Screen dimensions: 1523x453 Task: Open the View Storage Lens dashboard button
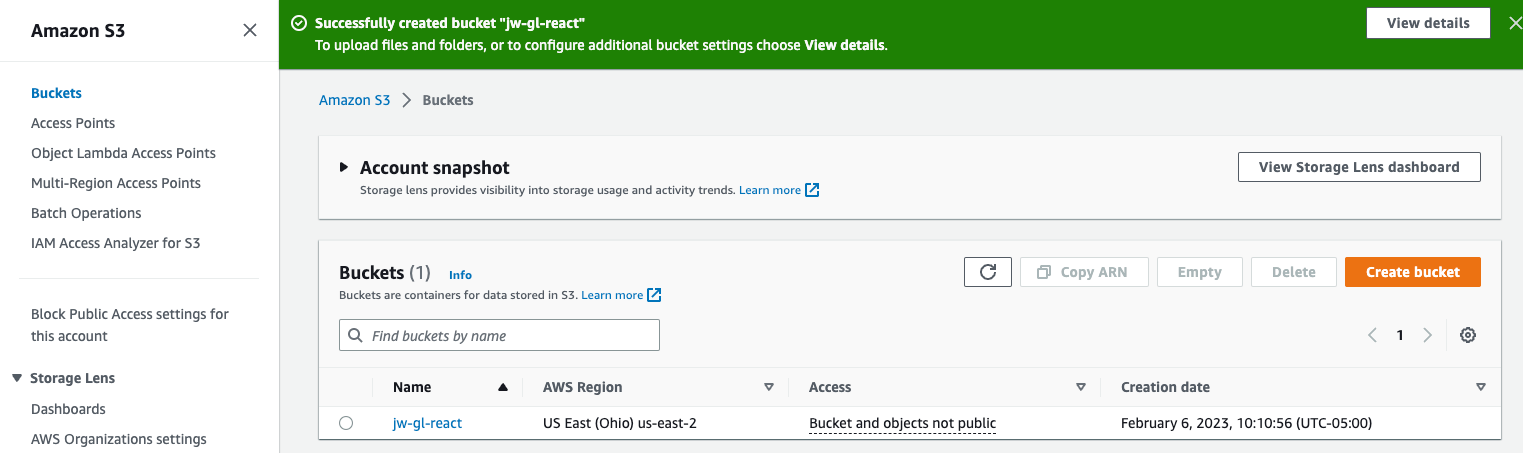point(1358,167)
